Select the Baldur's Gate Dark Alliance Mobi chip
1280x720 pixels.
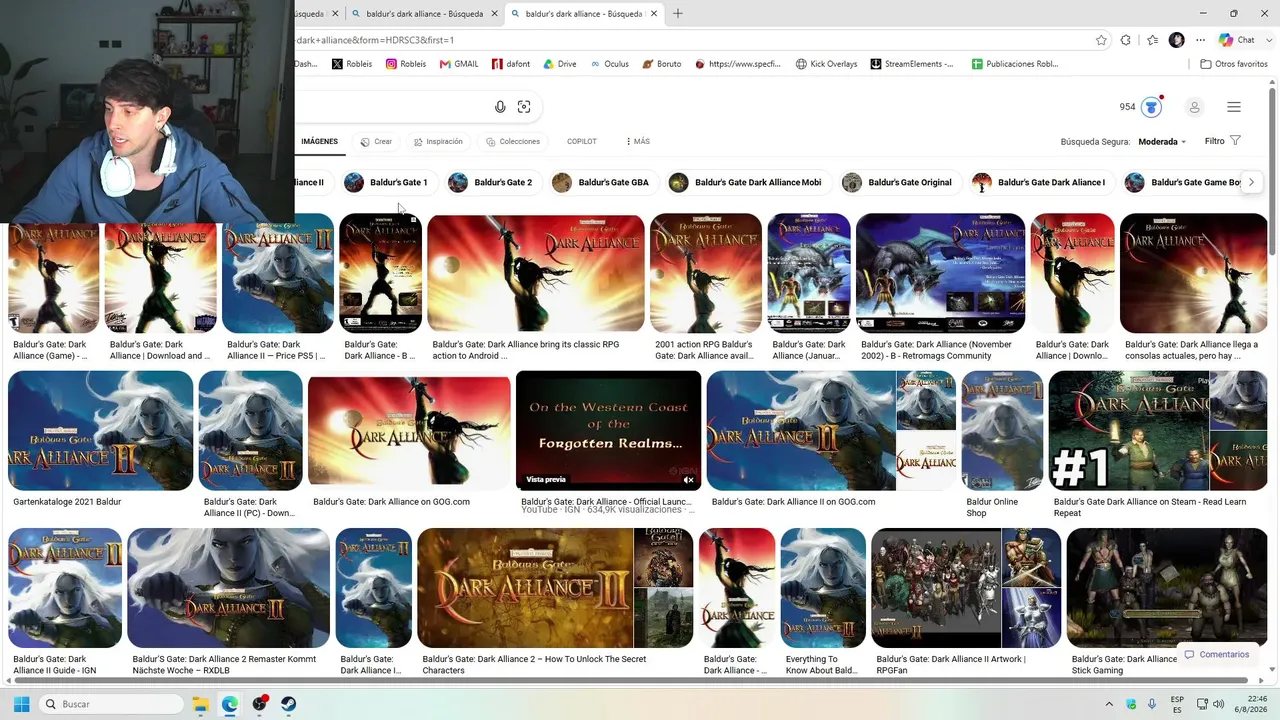pyautogui.click(x=747, y=182)
